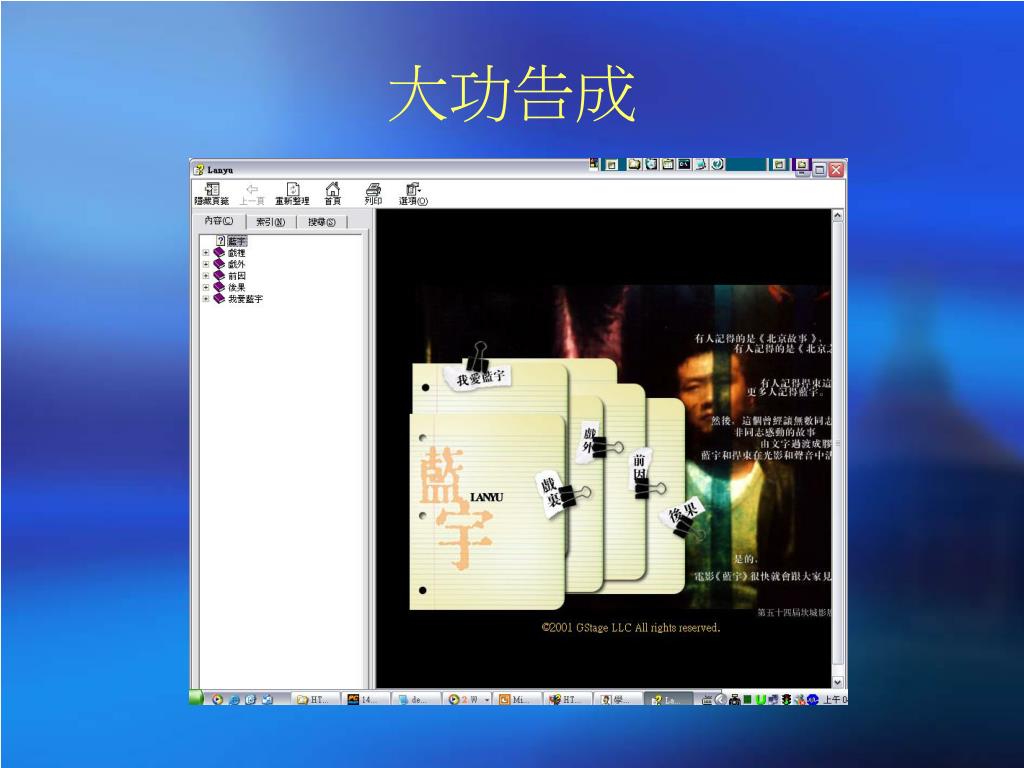Open the 戲外 clipped tab on the notepad

[589, 441]
